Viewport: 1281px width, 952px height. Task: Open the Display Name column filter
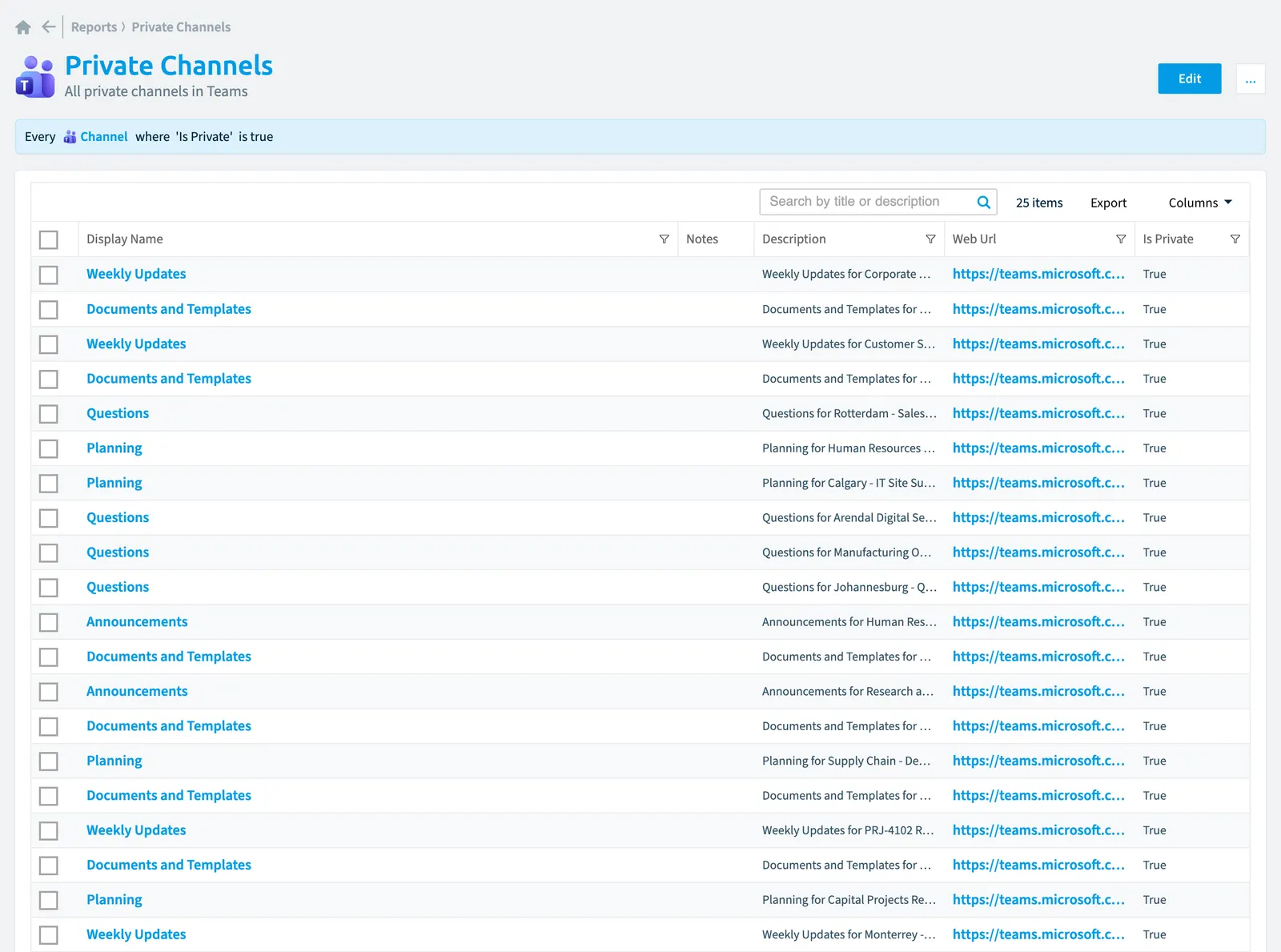point(664,239)
